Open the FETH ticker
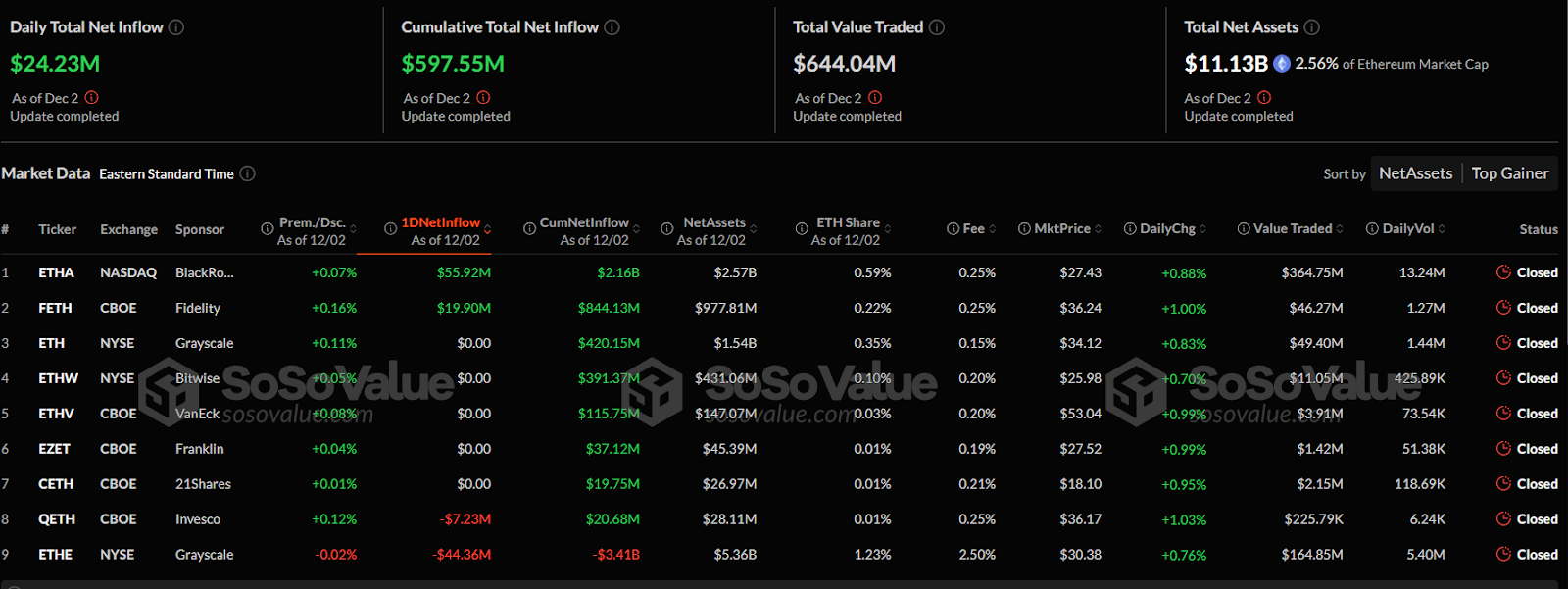1568x589 pixels. coord(55,308)
